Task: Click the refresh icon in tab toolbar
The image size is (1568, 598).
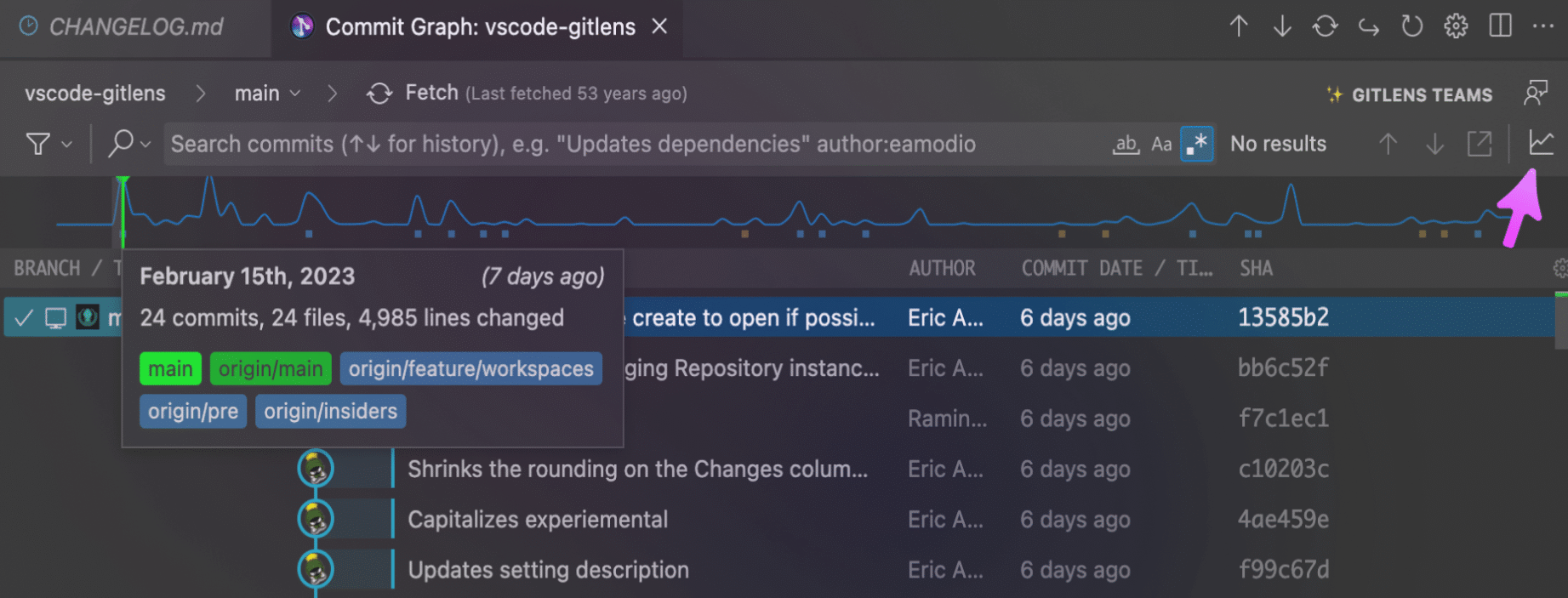Action: (x=1412, y=26)
